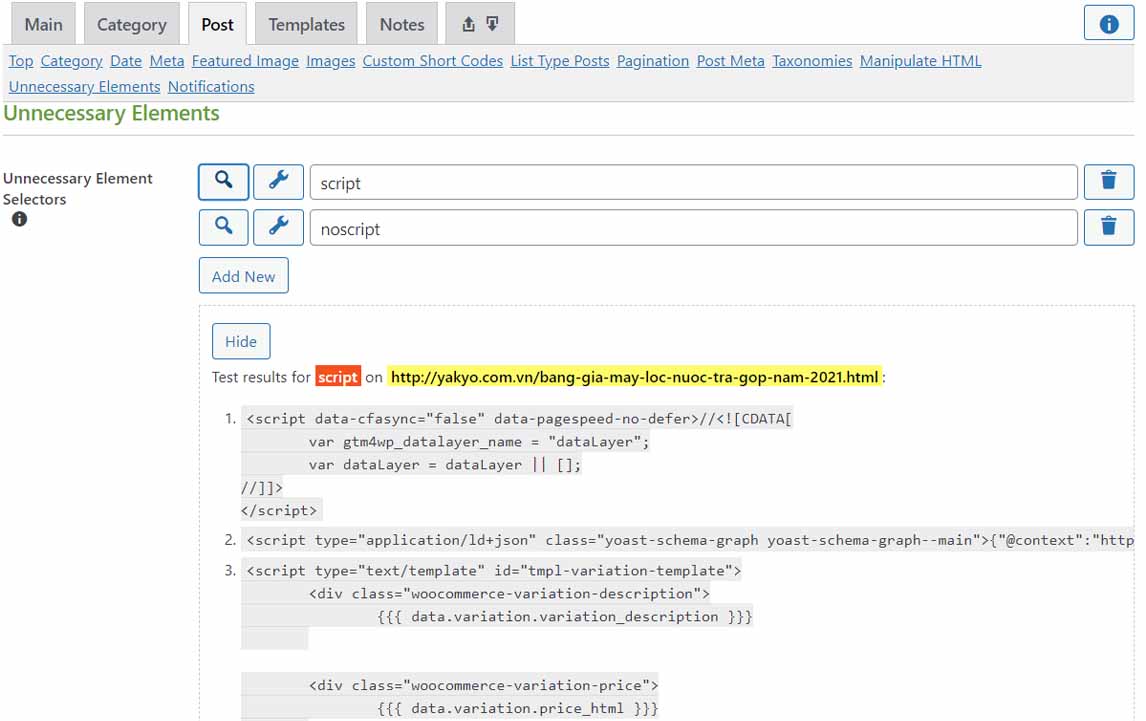This screenshot has width=1146, height=721.
Task: Open the Templates tab
Action: (306, 24)
